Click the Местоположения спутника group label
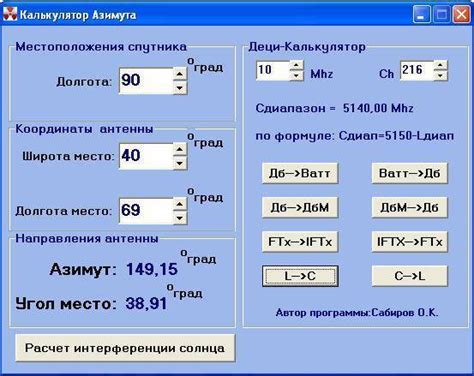This screenshot has height=376, width=474. 101,47
